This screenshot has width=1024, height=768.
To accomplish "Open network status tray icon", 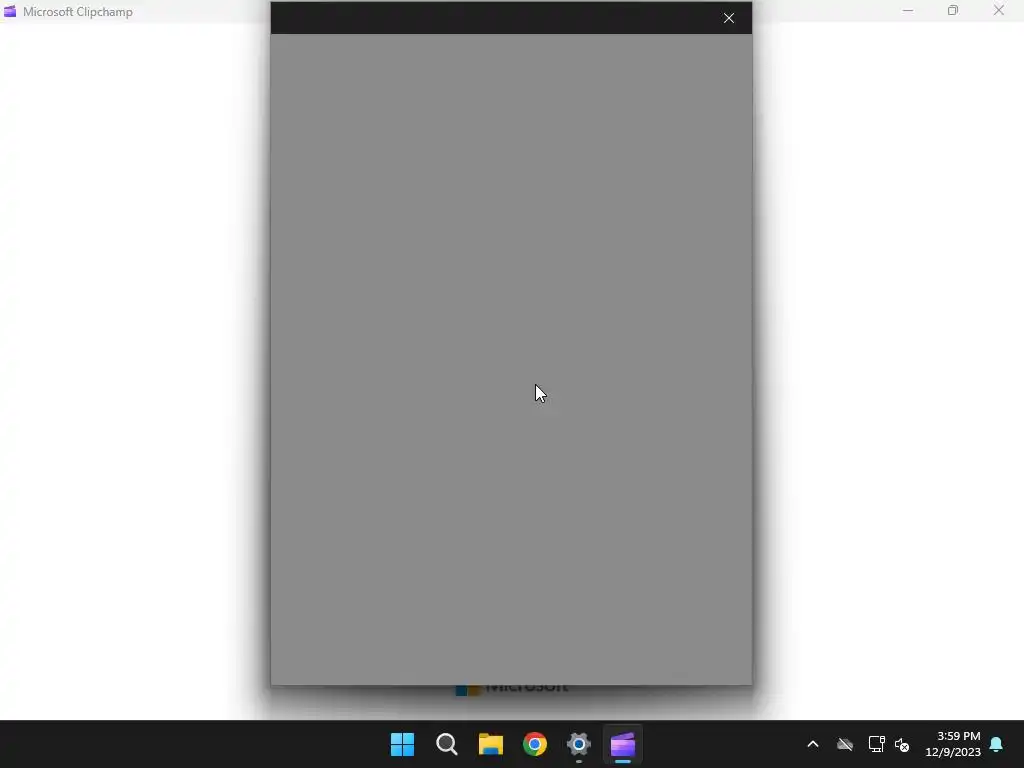I will 876,744.
